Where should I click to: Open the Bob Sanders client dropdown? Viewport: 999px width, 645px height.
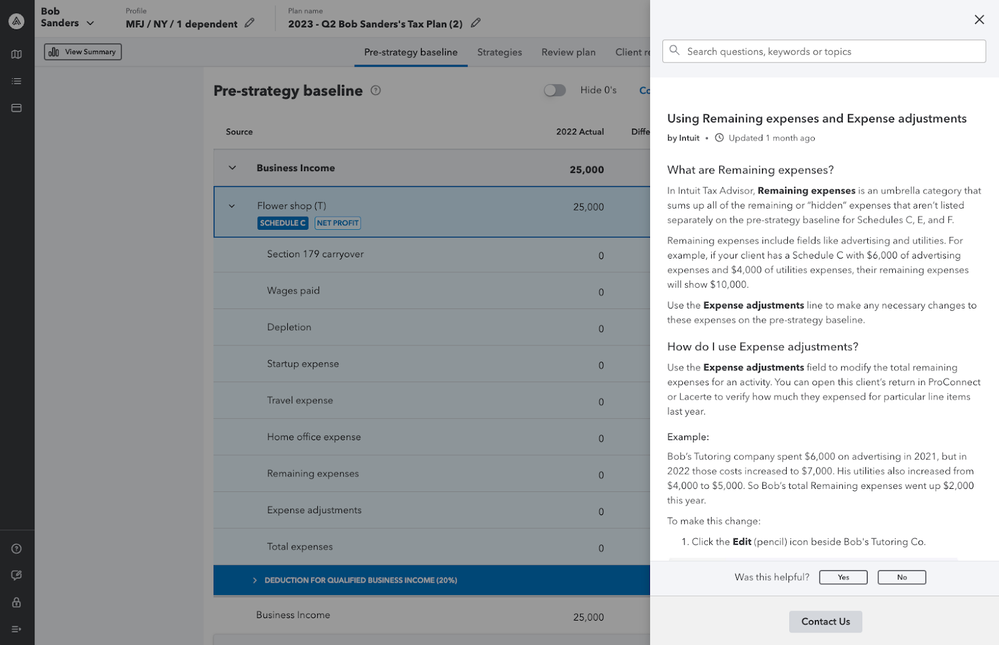(90, 23)
